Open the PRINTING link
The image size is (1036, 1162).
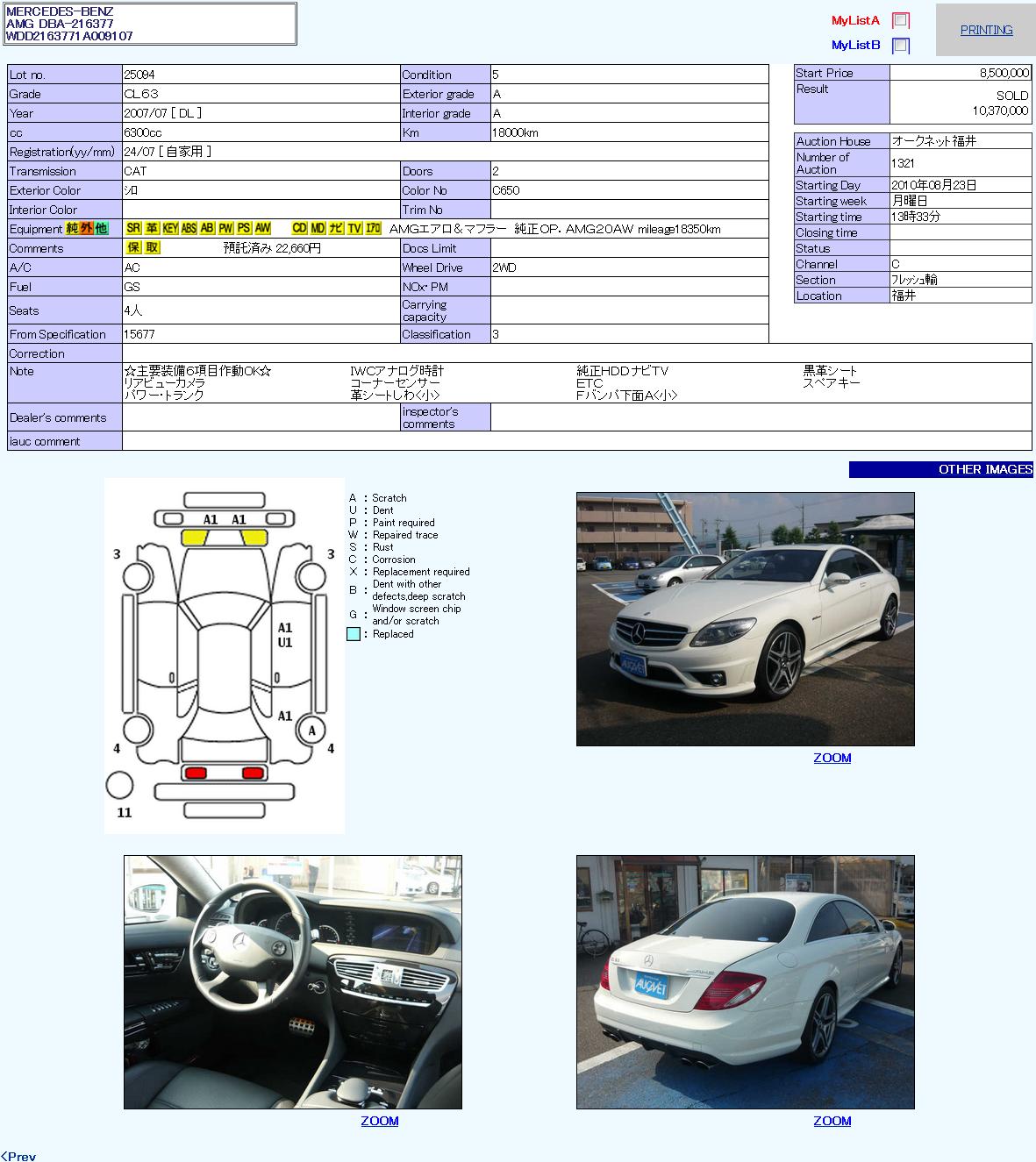click(986, 30)
